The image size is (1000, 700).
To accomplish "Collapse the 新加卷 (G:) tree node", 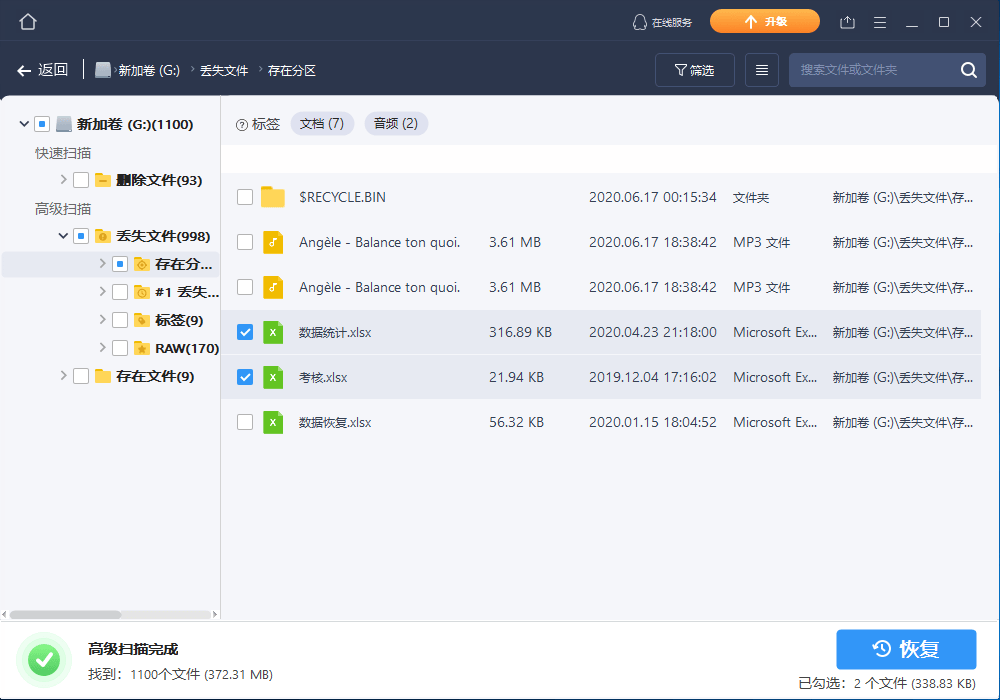I will pyautogui.click(x=24, y=124).
